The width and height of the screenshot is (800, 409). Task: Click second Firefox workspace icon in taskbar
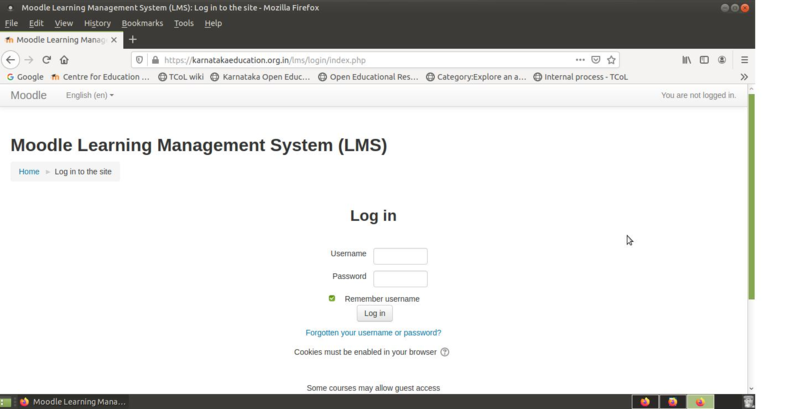pos(672,401)
